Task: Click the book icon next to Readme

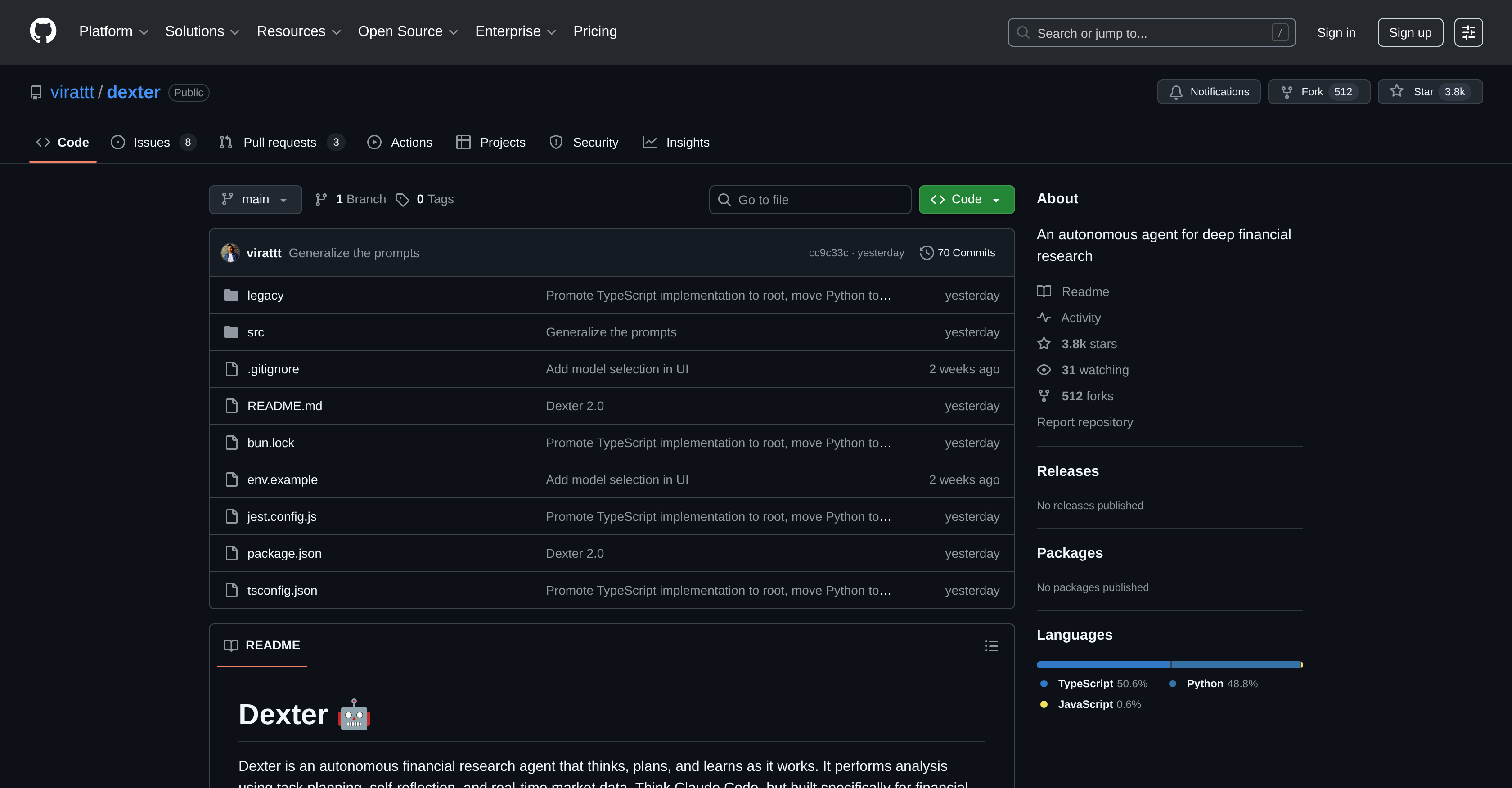Action: coord(1044,291)
